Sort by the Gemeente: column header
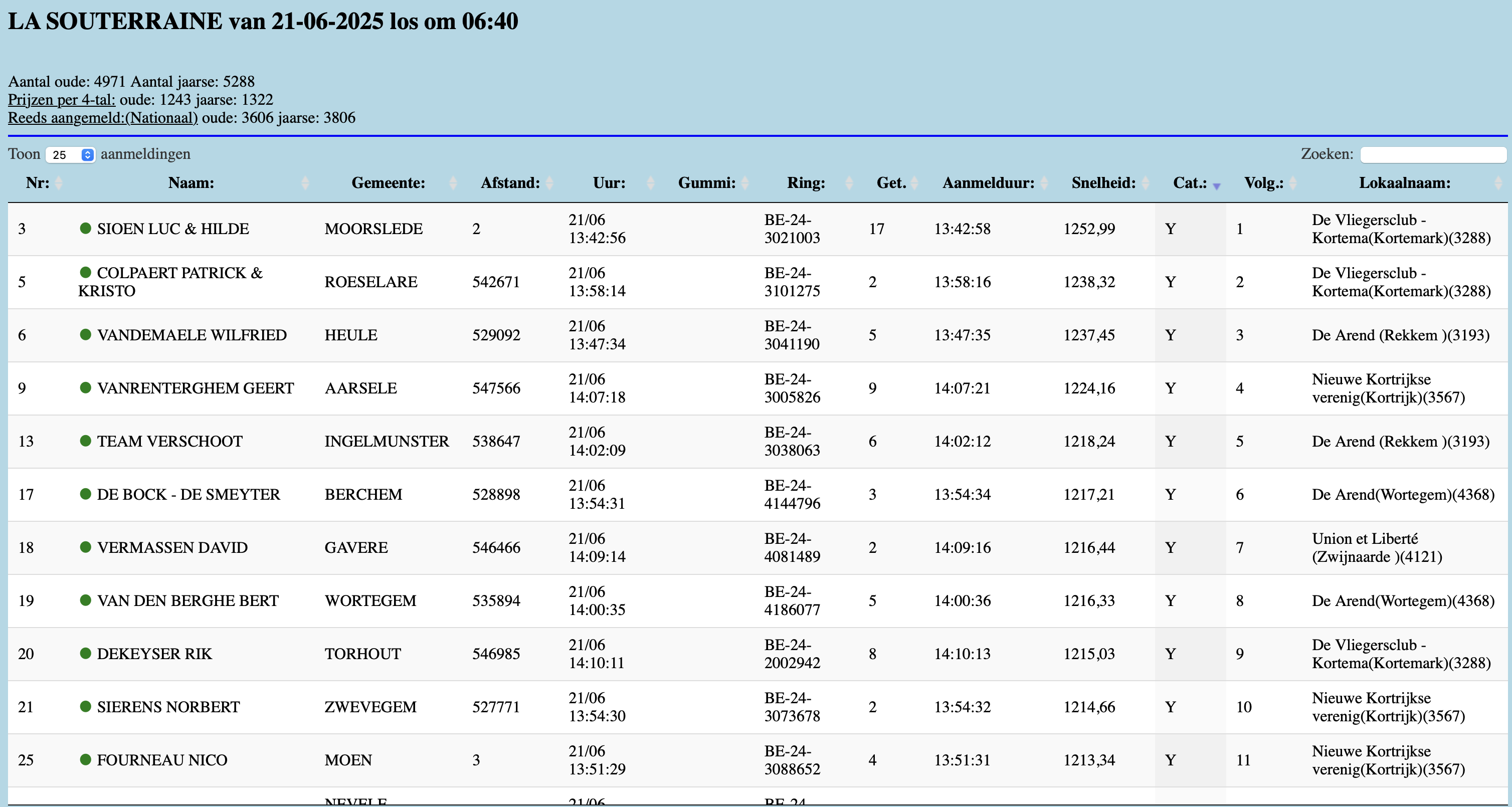Viewport: 1512px width, 807px height. 388,183
